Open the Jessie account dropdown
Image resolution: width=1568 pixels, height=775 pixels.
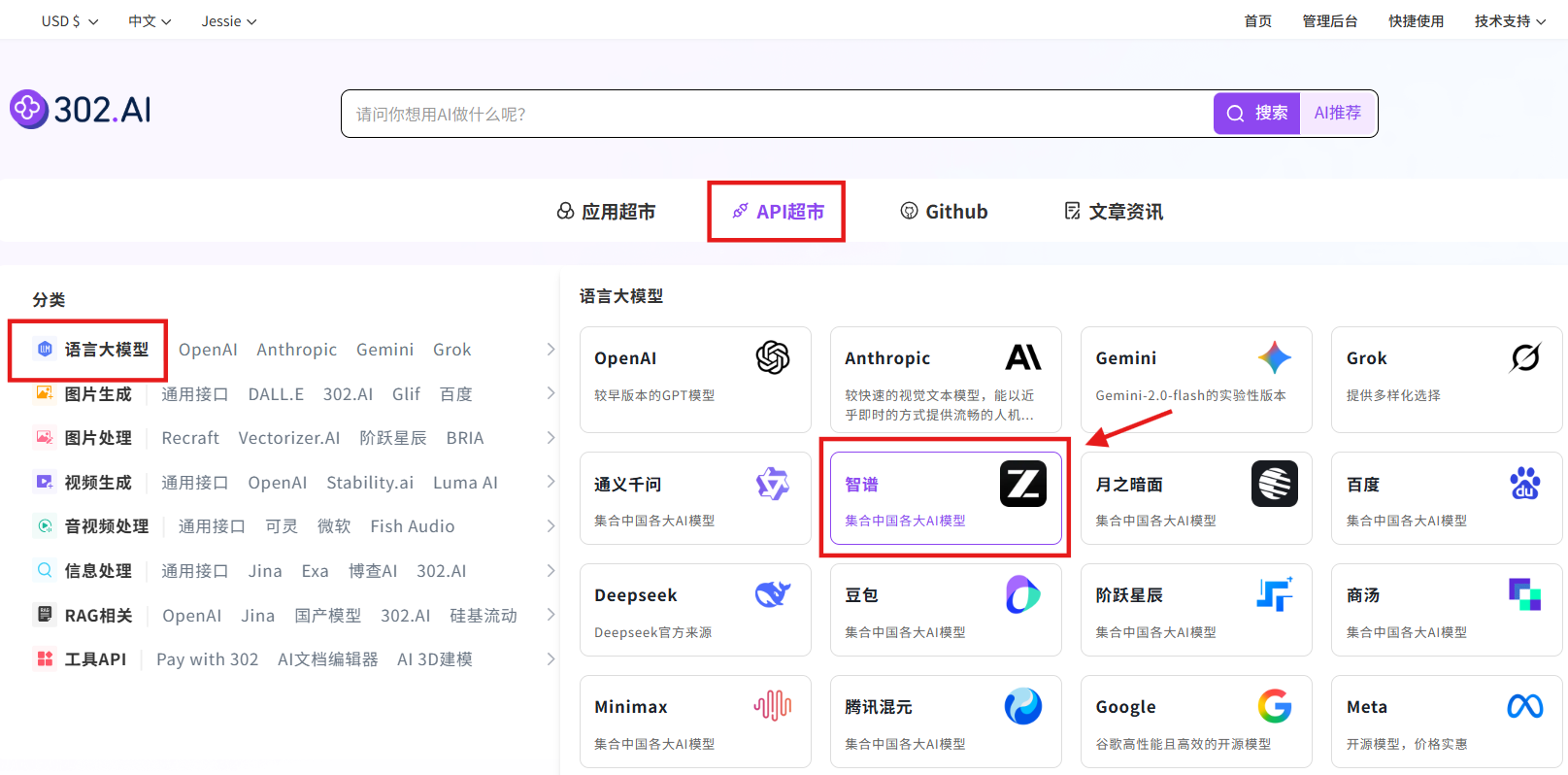coord(229,21)
